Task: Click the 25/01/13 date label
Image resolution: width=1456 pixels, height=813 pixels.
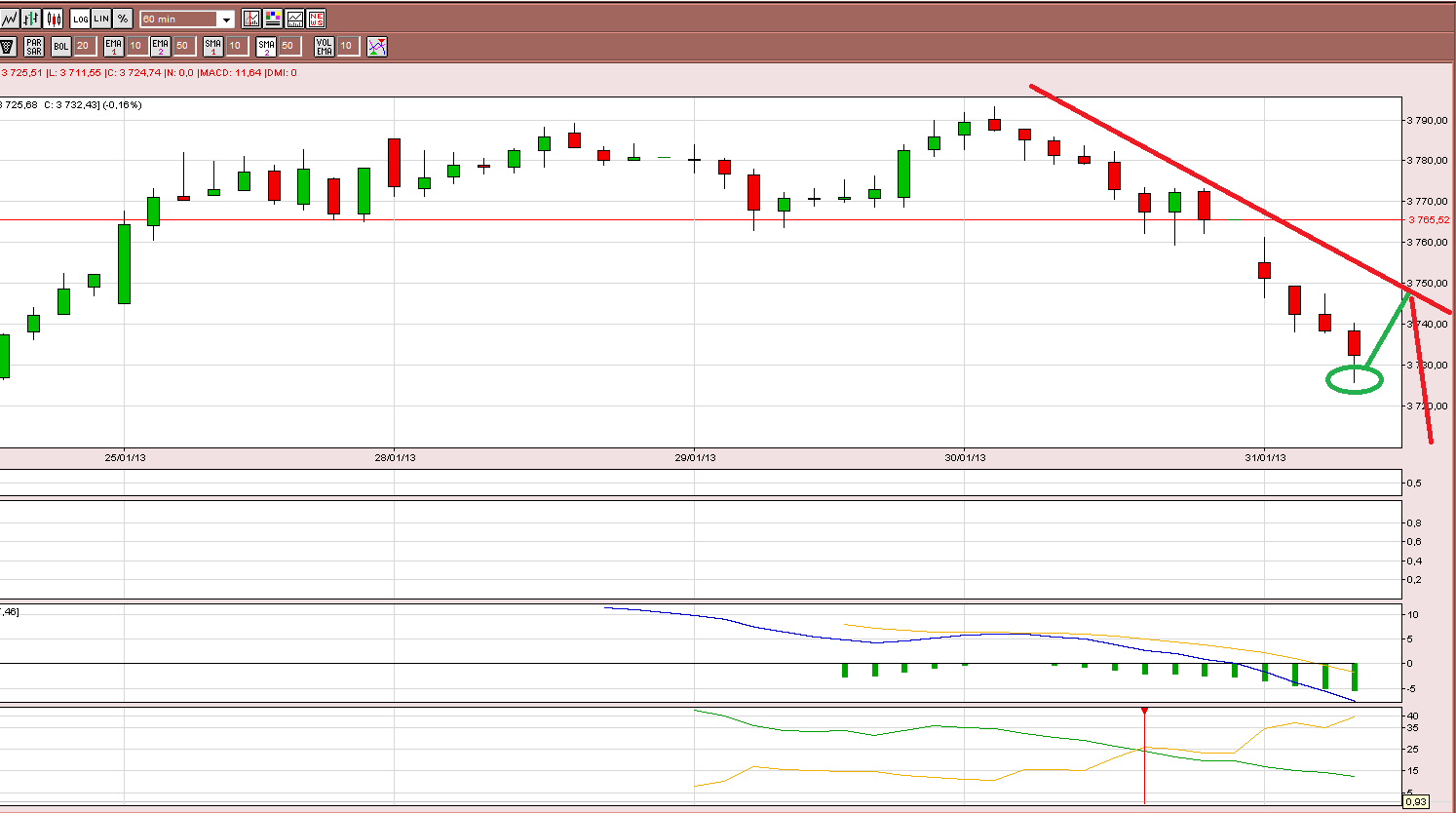Action: pos(125,457)
